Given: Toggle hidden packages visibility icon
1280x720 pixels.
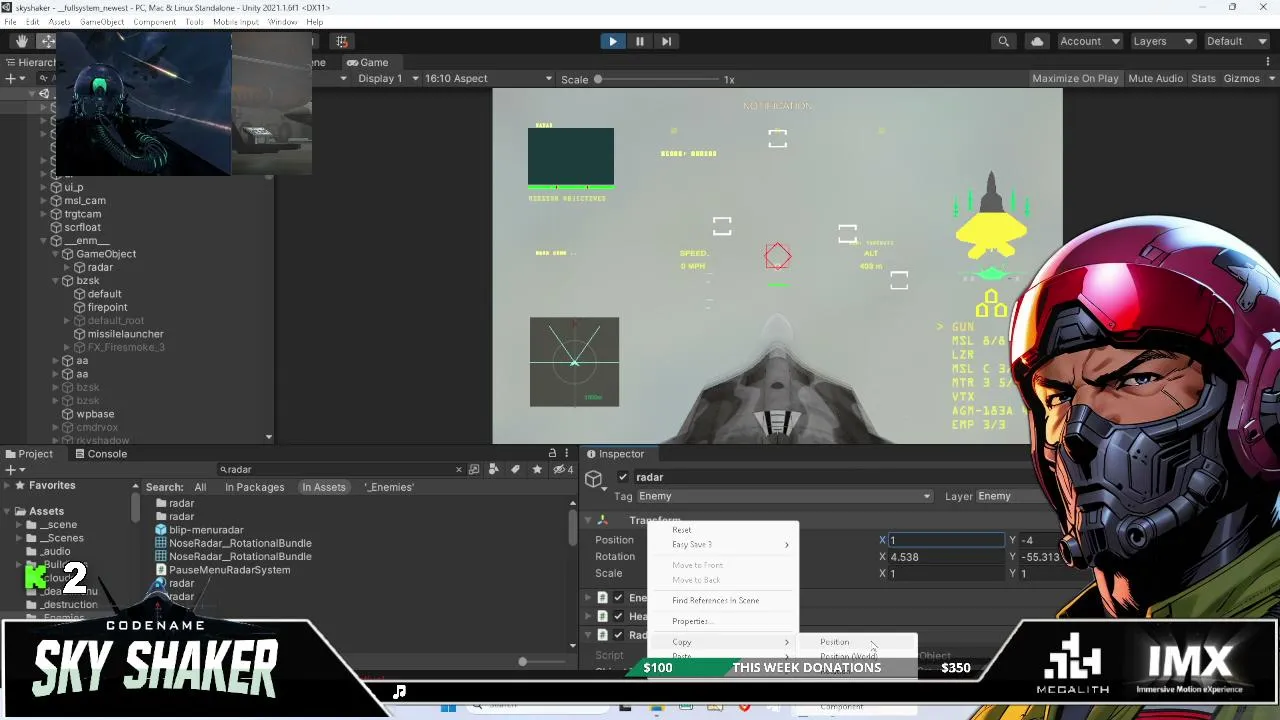Looking at the screenshot, I should (x=561, y=470).
